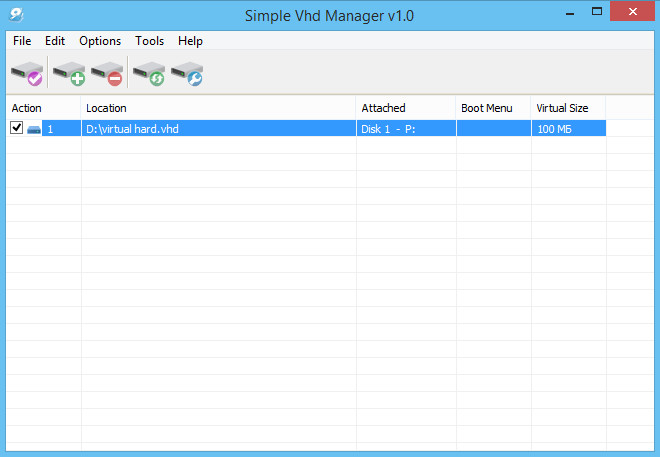Screen dimensions: 660x457
Task: Open the VHD tools wrench icon
Action: pos(187,73)
